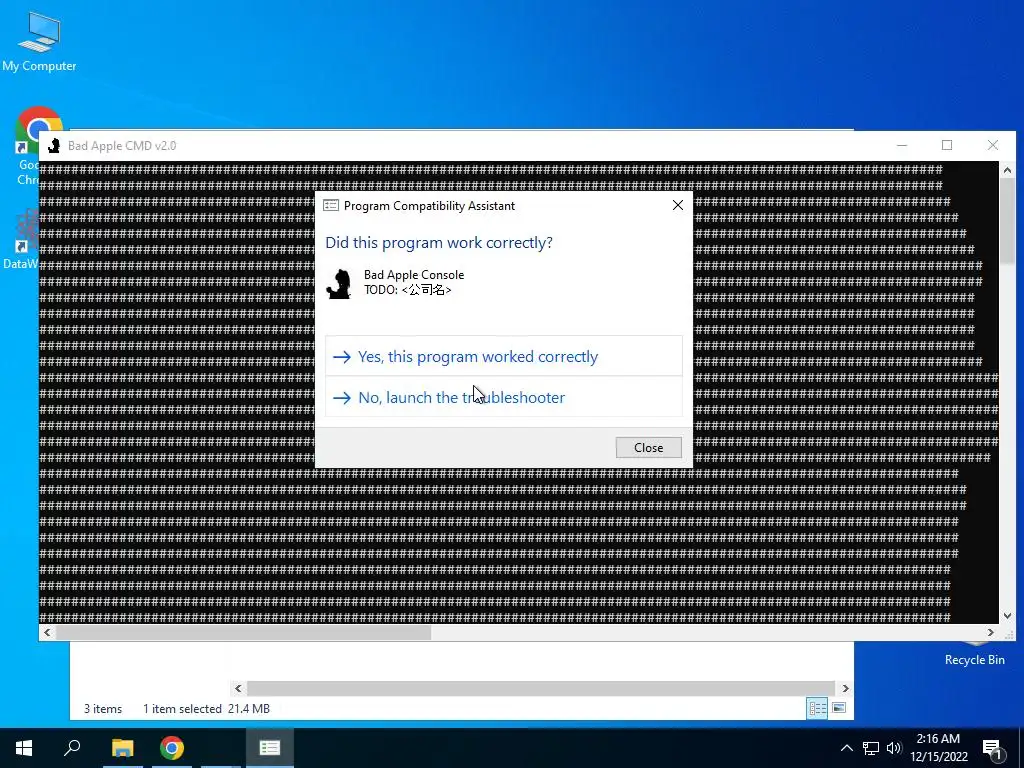Switch File Explorer to large icons view
The height and width of the screenshot is (768, 1024).
(839, 709)
